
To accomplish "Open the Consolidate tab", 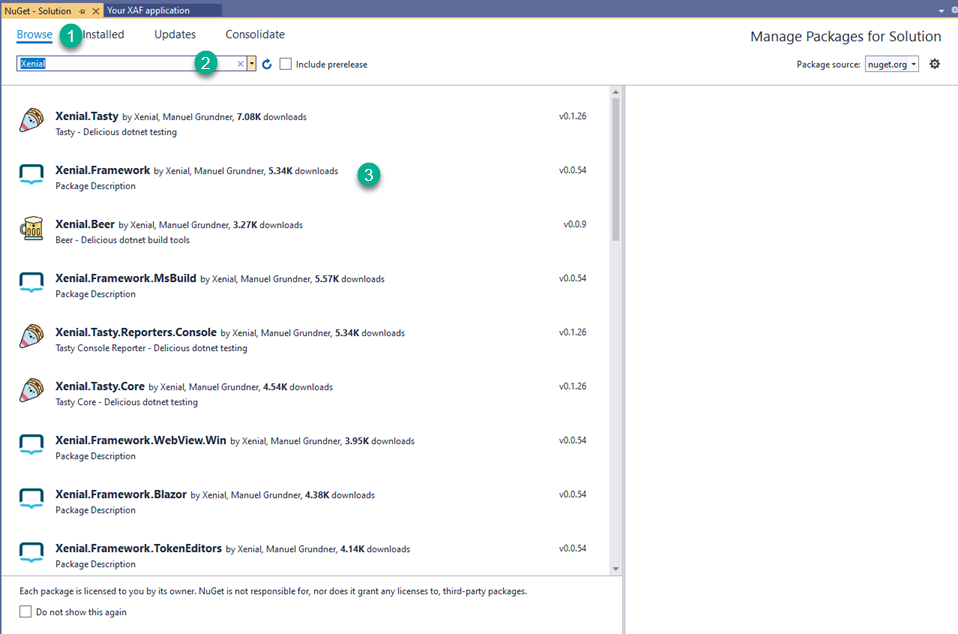I will tap(255, 34).
